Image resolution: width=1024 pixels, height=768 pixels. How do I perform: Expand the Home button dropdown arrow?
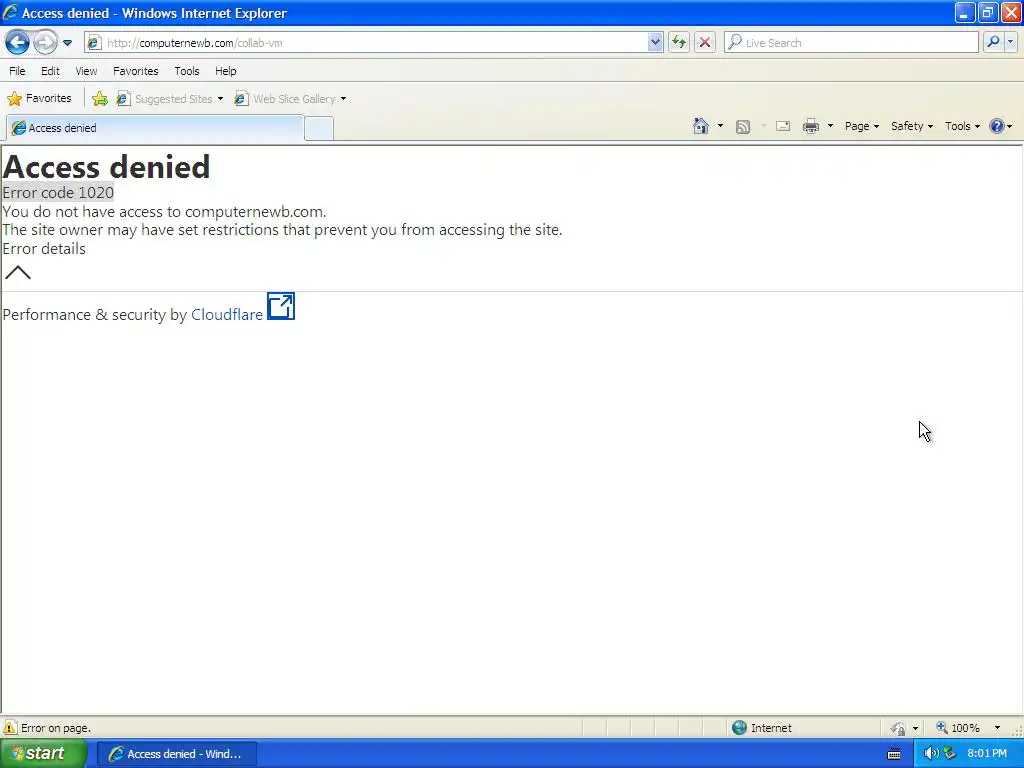pos(720,126)
